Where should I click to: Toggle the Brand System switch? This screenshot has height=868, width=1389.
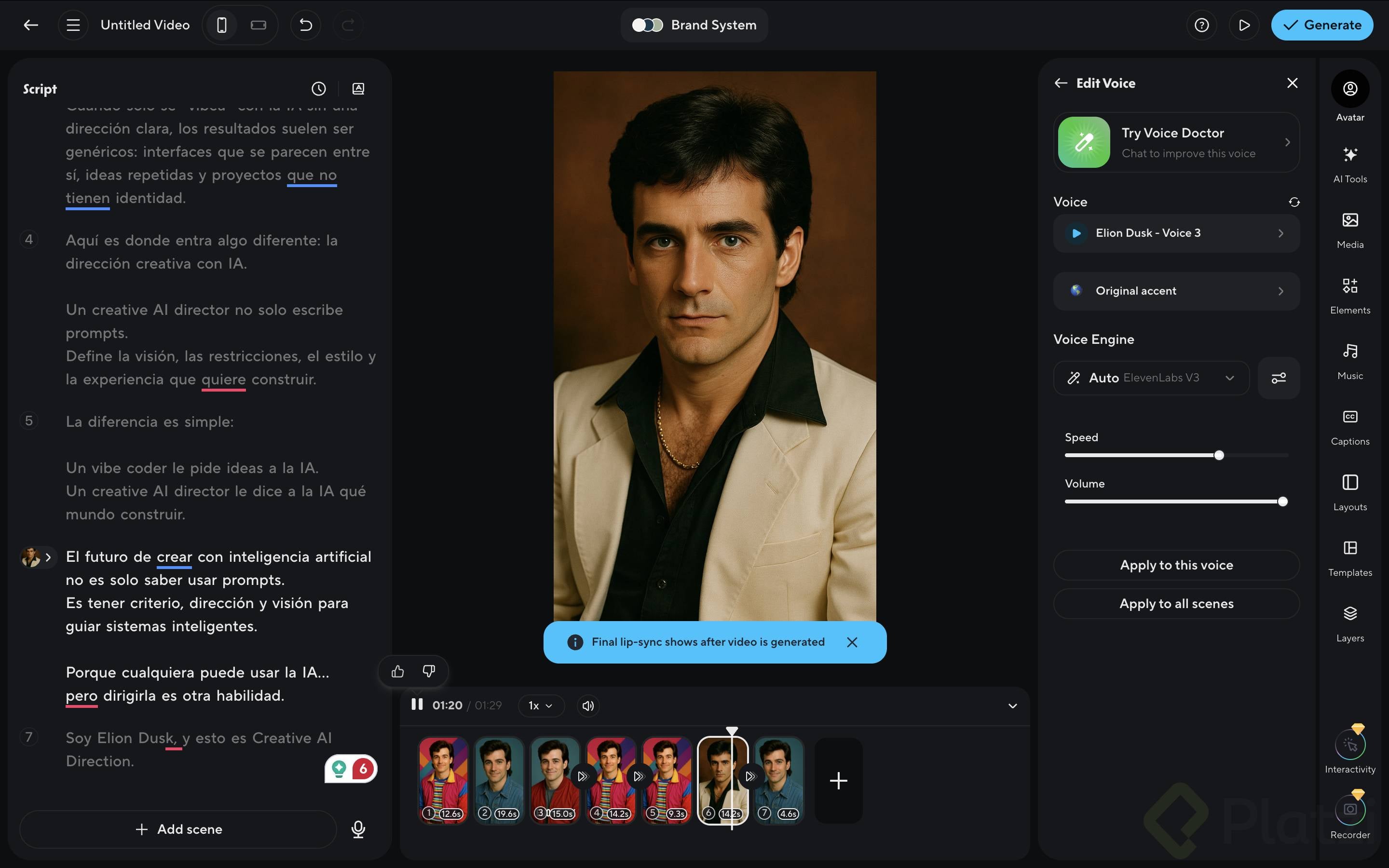tap(648, 25)
